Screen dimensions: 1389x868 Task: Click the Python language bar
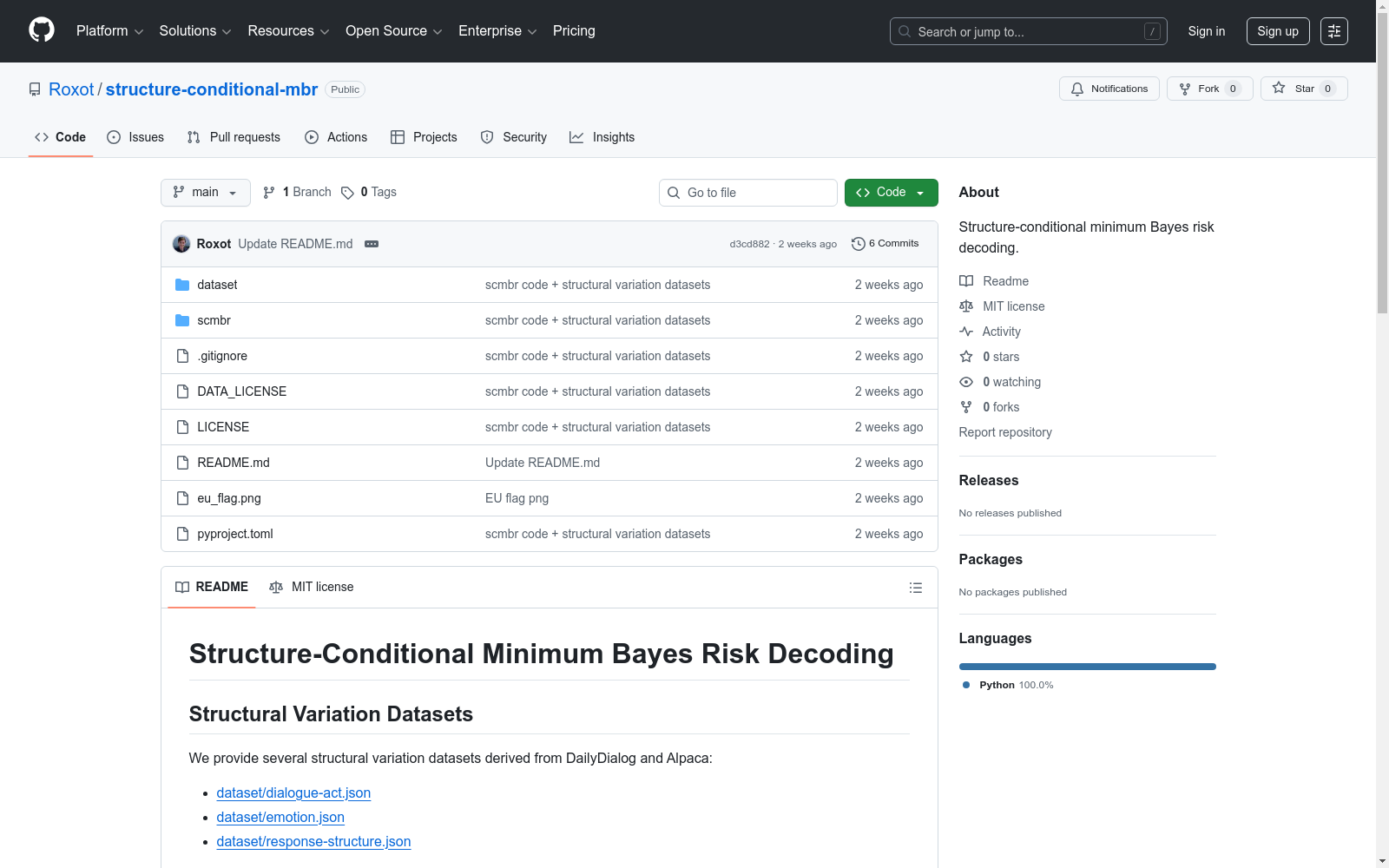(1088, 667)
